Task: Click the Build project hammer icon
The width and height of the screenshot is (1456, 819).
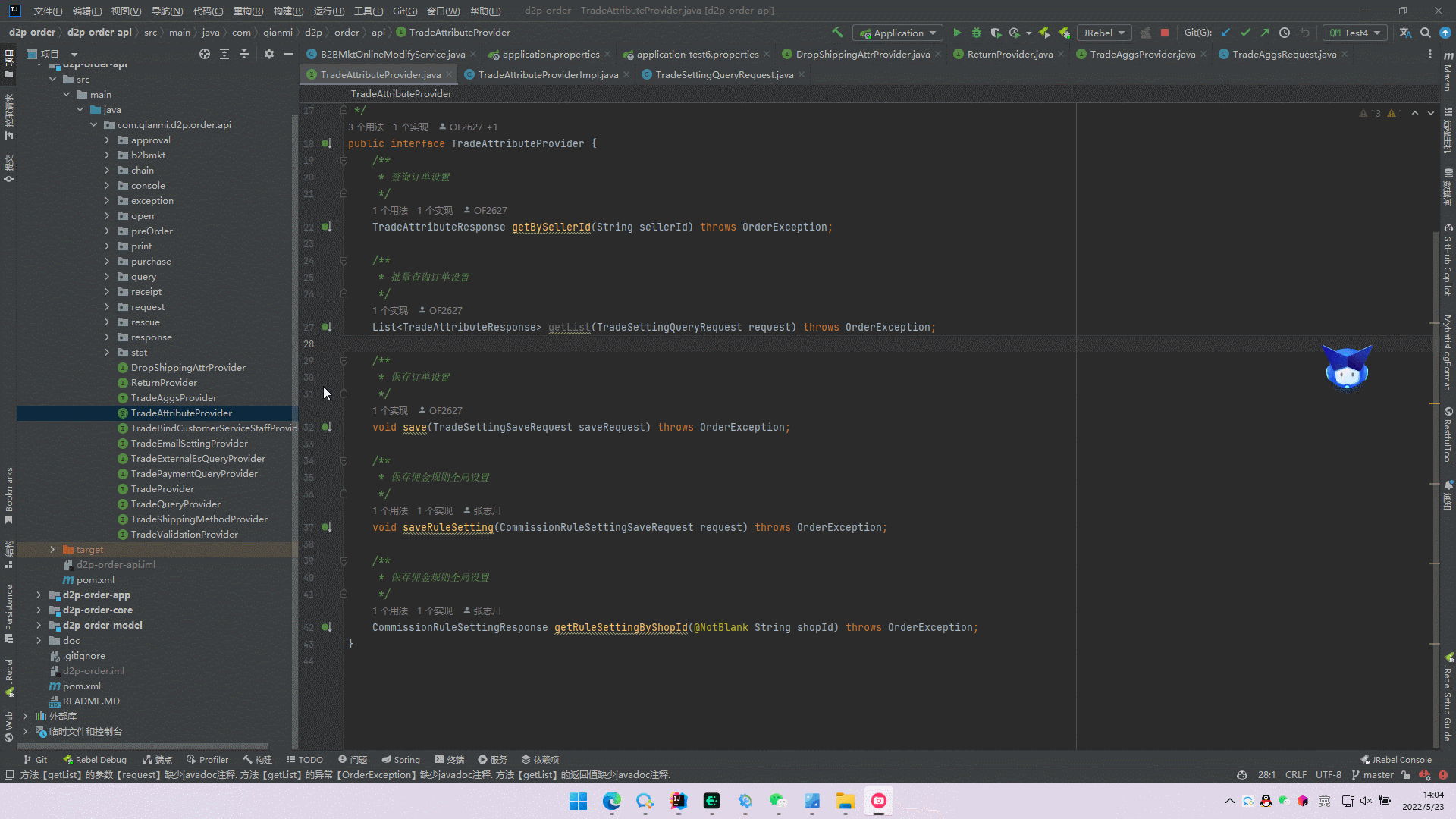Action: [x=837, y=33]
